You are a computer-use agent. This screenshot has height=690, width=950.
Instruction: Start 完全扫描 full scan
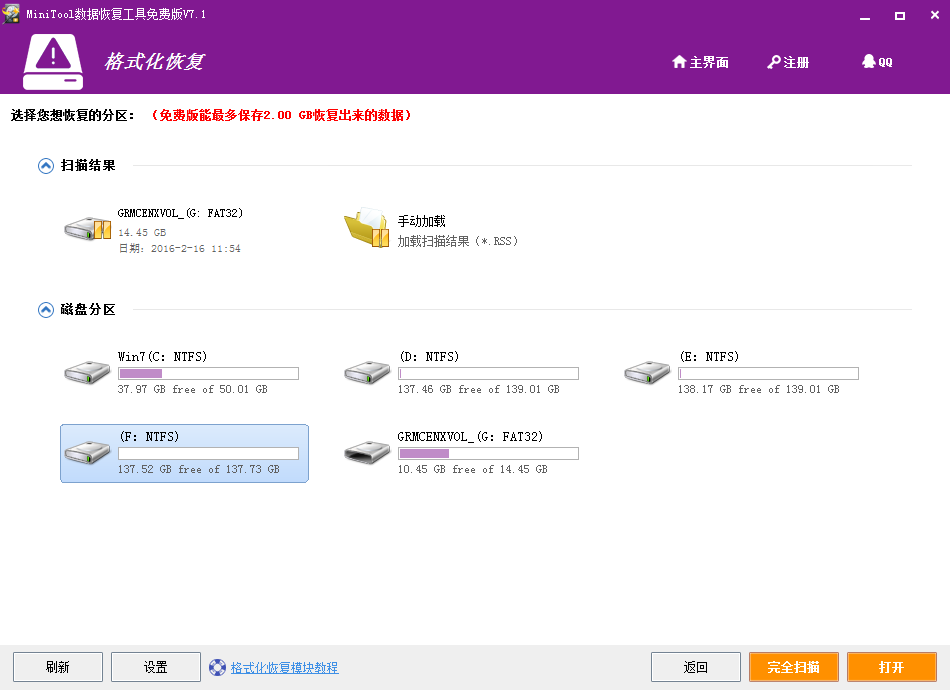tap(794, 667)
